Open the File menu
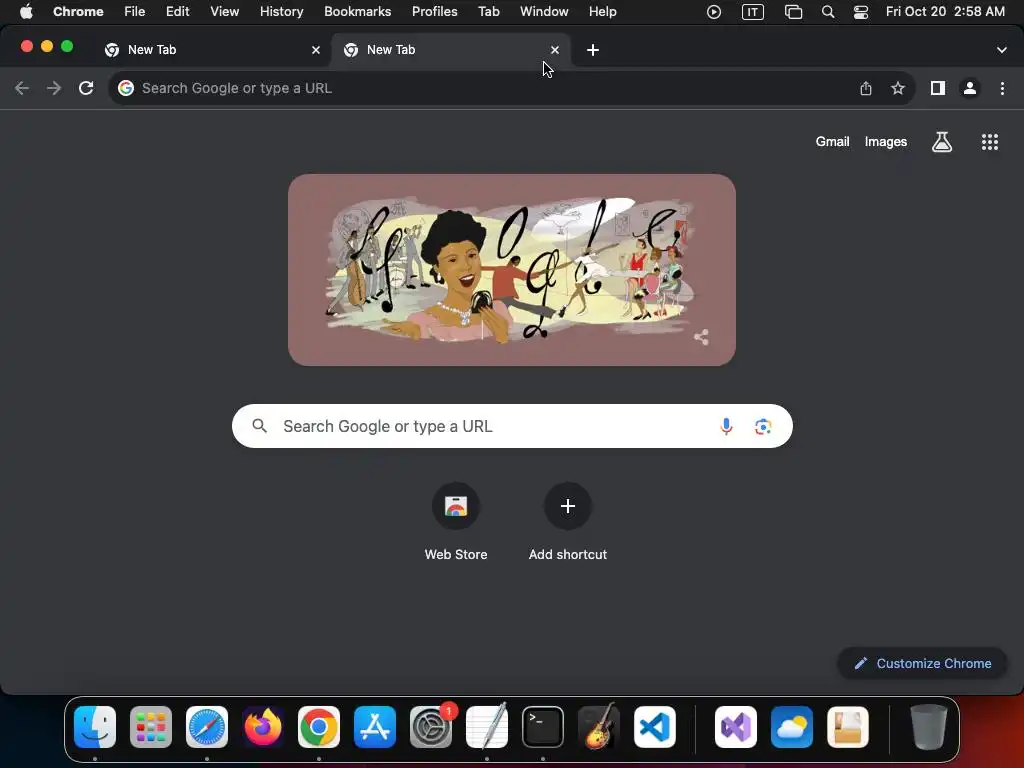1024x768 pixels. [135, 12]
